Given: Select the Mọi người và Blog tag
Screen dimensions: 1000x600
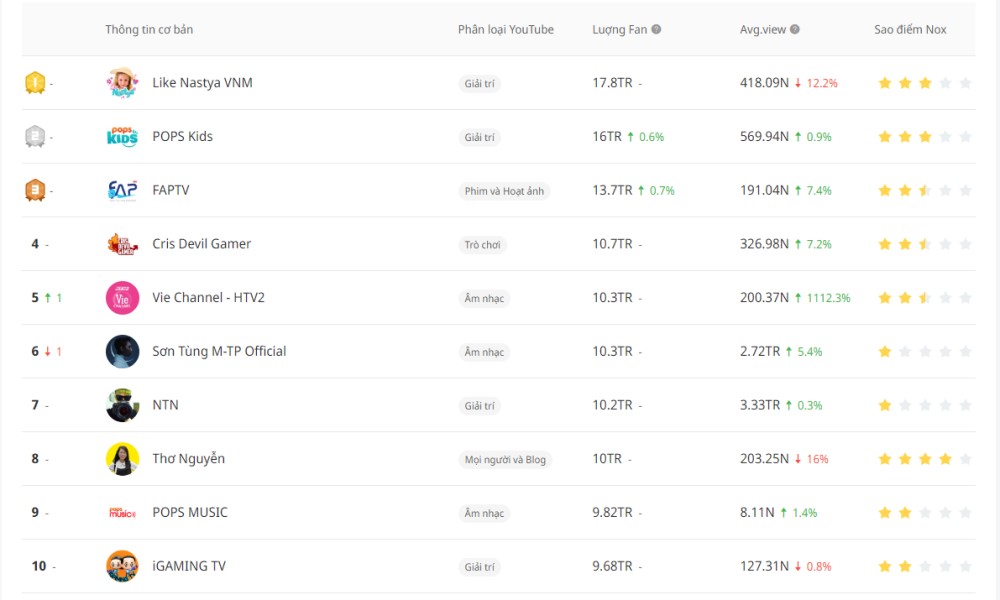Looking at the screenshot, I should pyautogui.click(x=505, y=460).
